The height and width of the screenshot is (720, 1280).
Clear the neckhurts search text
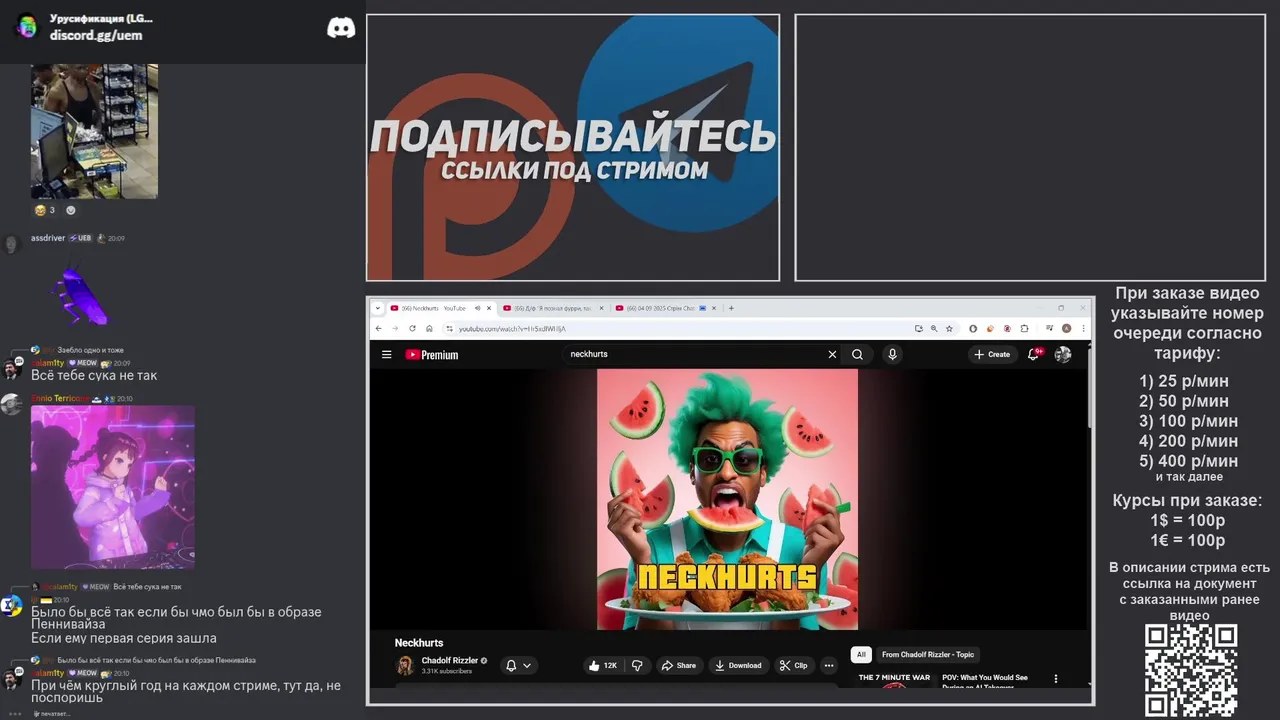pos(832,354)
